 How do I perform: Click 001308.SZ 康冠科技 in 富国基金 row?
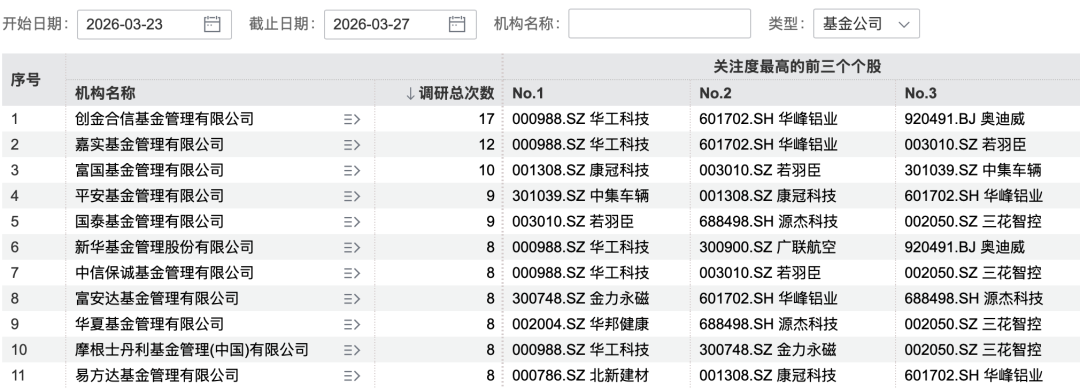(581, 170)
